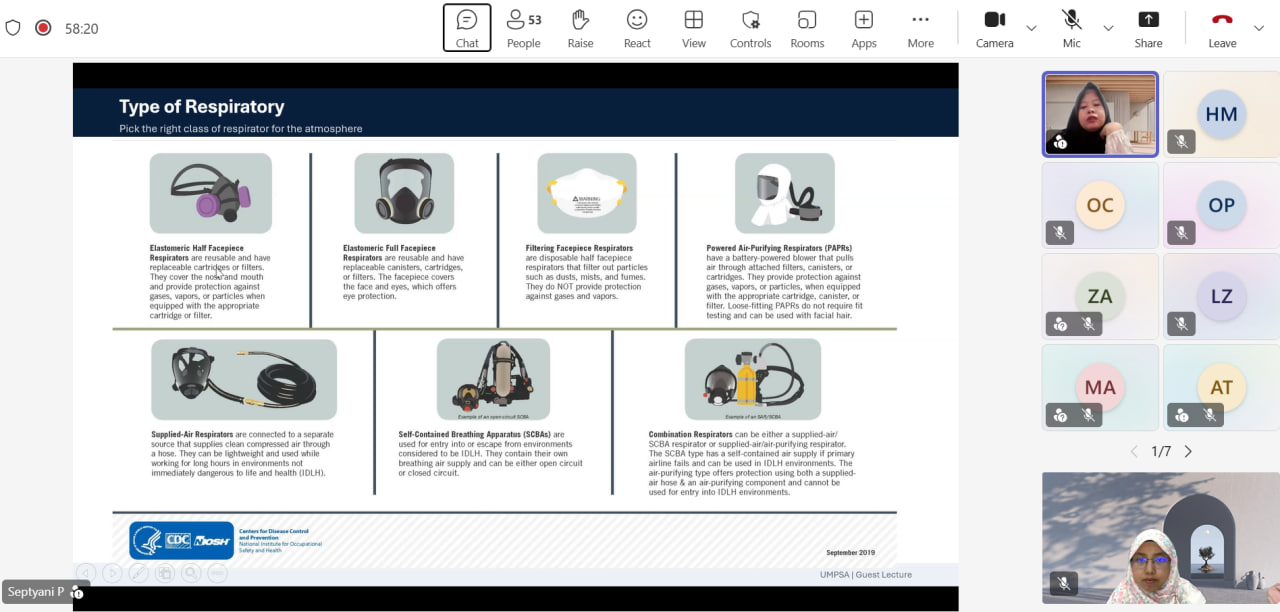Toggle the Camera on
The image size is (1280, 612).
[x=994, y=28]
